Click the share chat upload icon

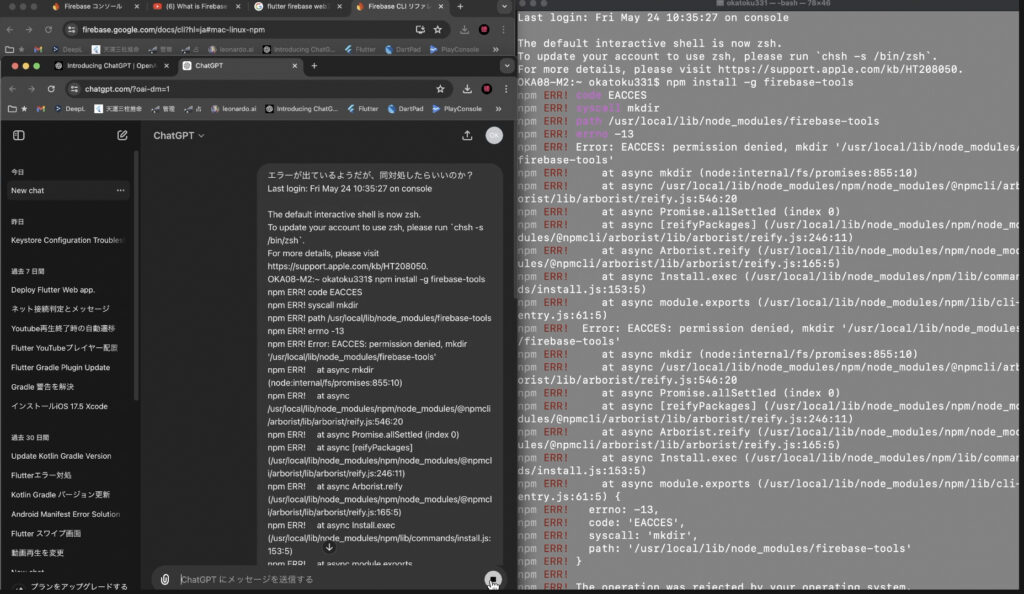(467, 135)
